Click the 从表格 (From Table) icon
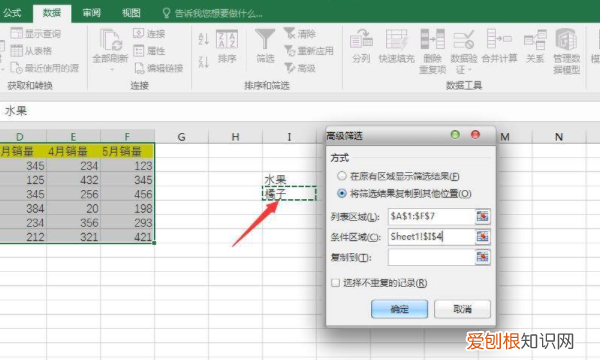 (x=16, y=50)
